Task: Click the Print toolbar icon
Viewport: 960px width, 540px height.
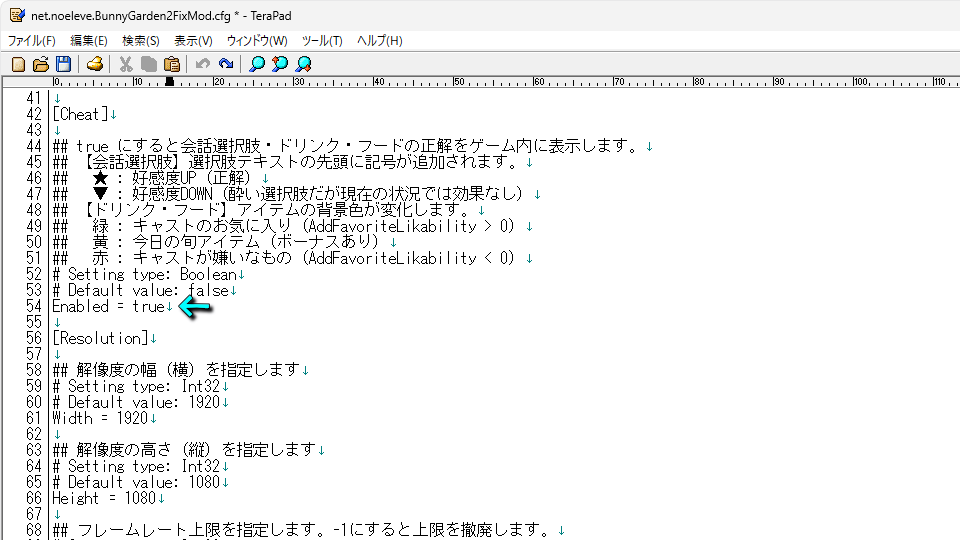Action: [94, 64]
